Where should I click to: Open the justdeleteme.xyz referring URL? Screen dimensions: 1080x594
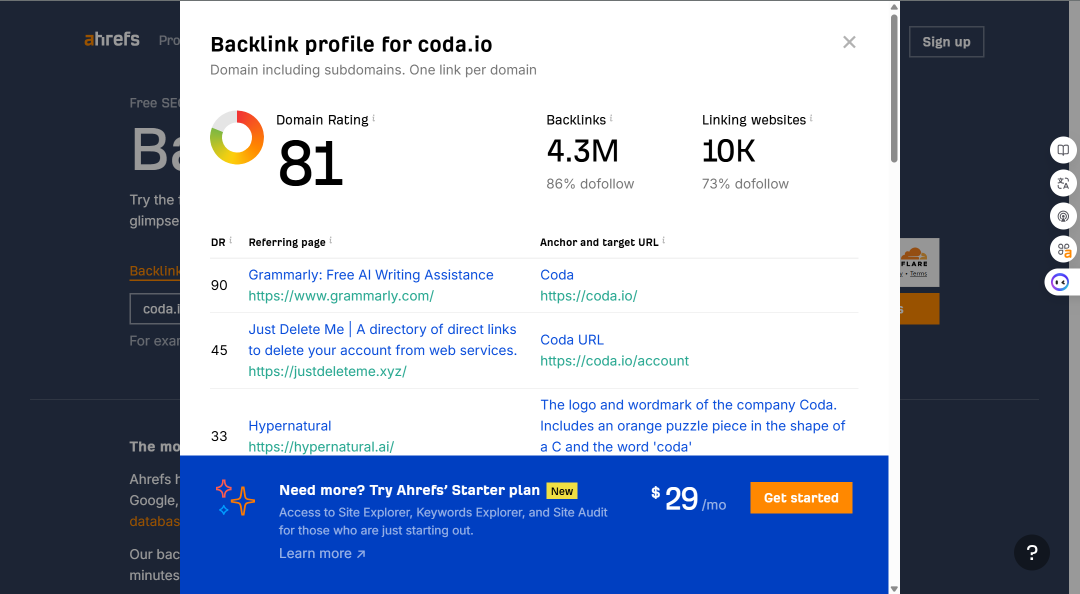click(x=327, y=371)
